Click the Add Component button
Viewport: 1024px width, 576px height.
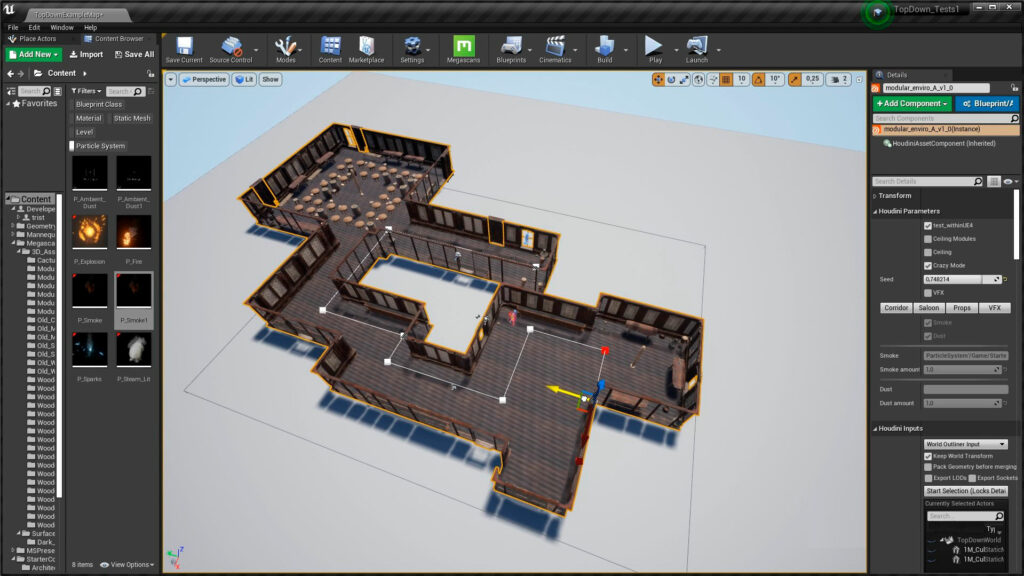pyautogui.click(x=912, y=104)
